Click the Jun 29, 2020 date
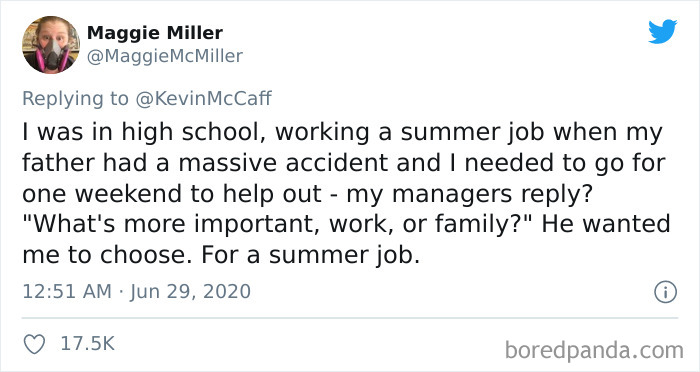 [191, 292]
